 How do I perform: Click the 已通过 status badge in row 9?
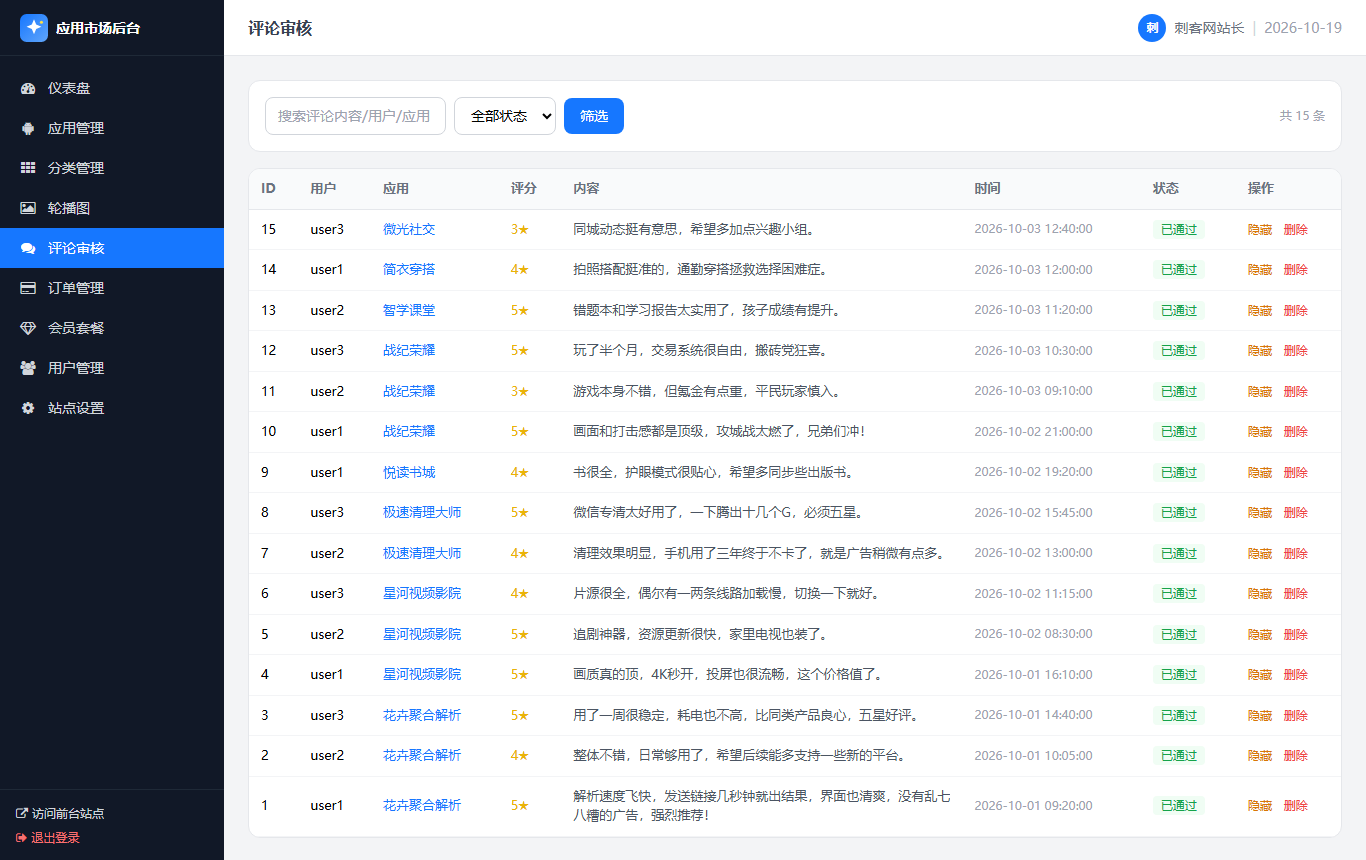coord(1179,472)
